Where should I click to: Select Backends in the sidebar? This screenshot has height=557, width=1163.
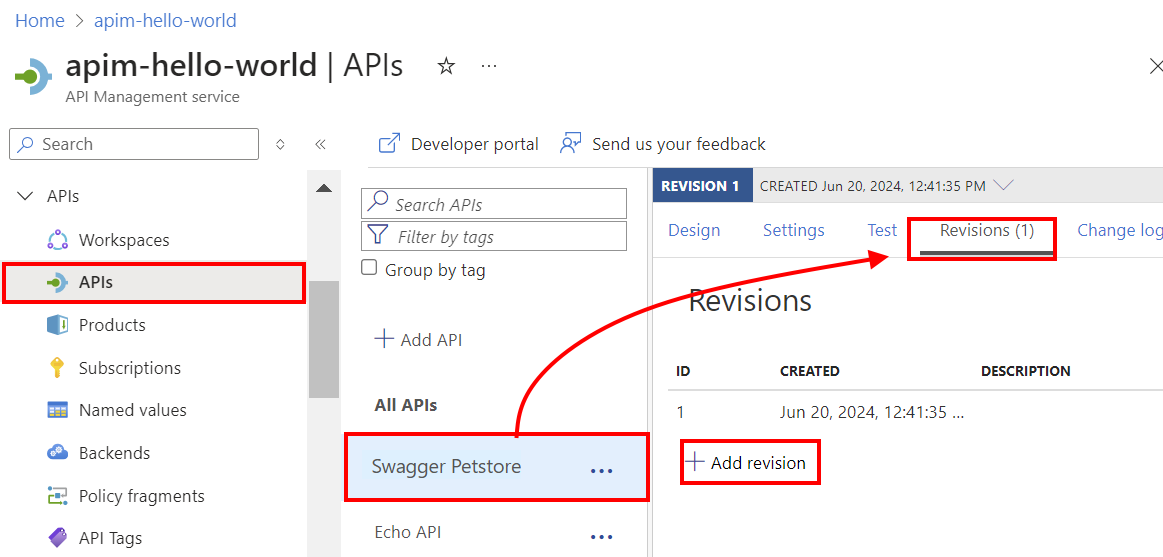[115, 452]
